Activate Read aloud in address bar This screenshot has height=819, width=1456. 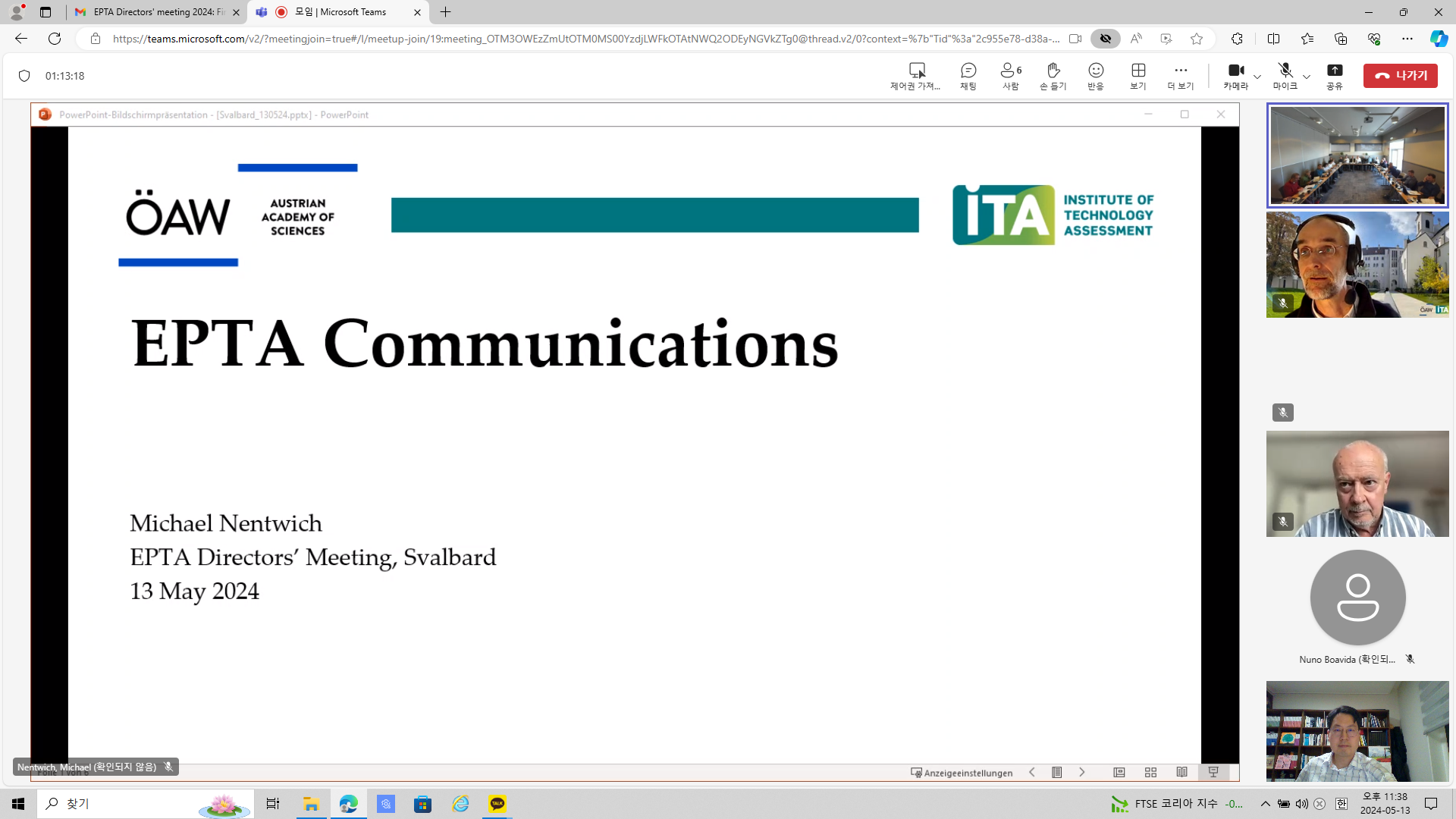tap(1136, 39)
